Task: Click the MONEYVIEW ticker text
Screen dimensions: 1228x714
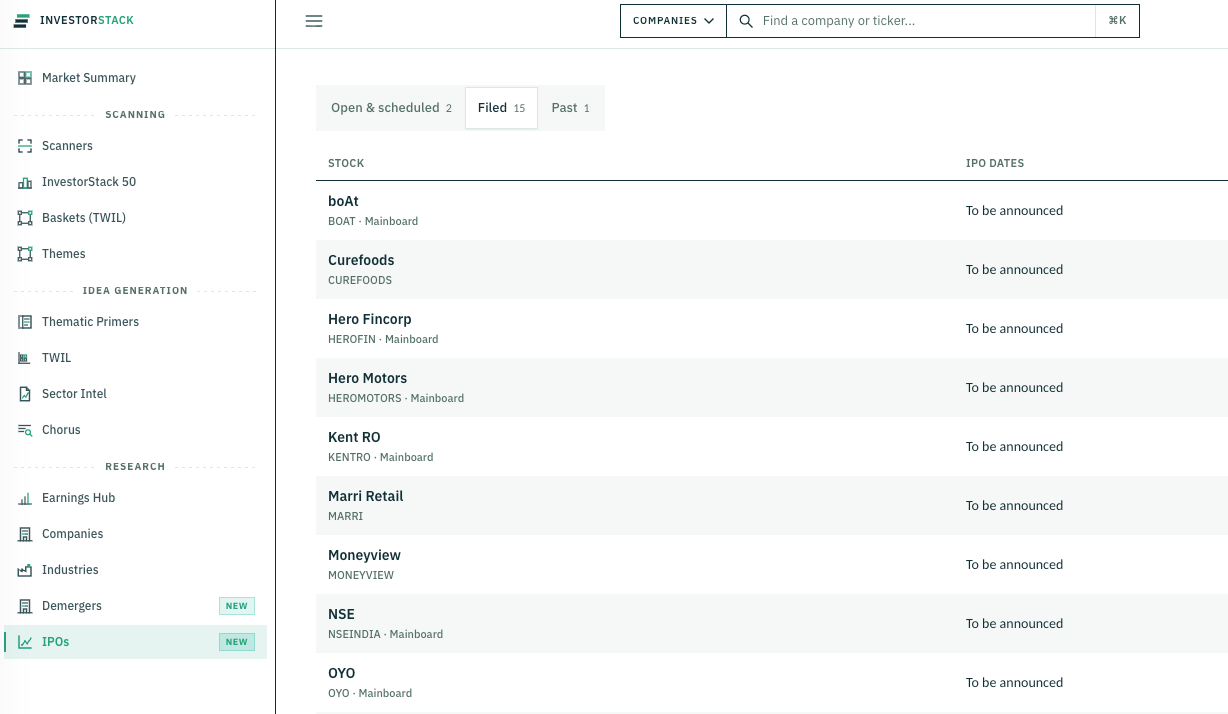Action: 361,575
